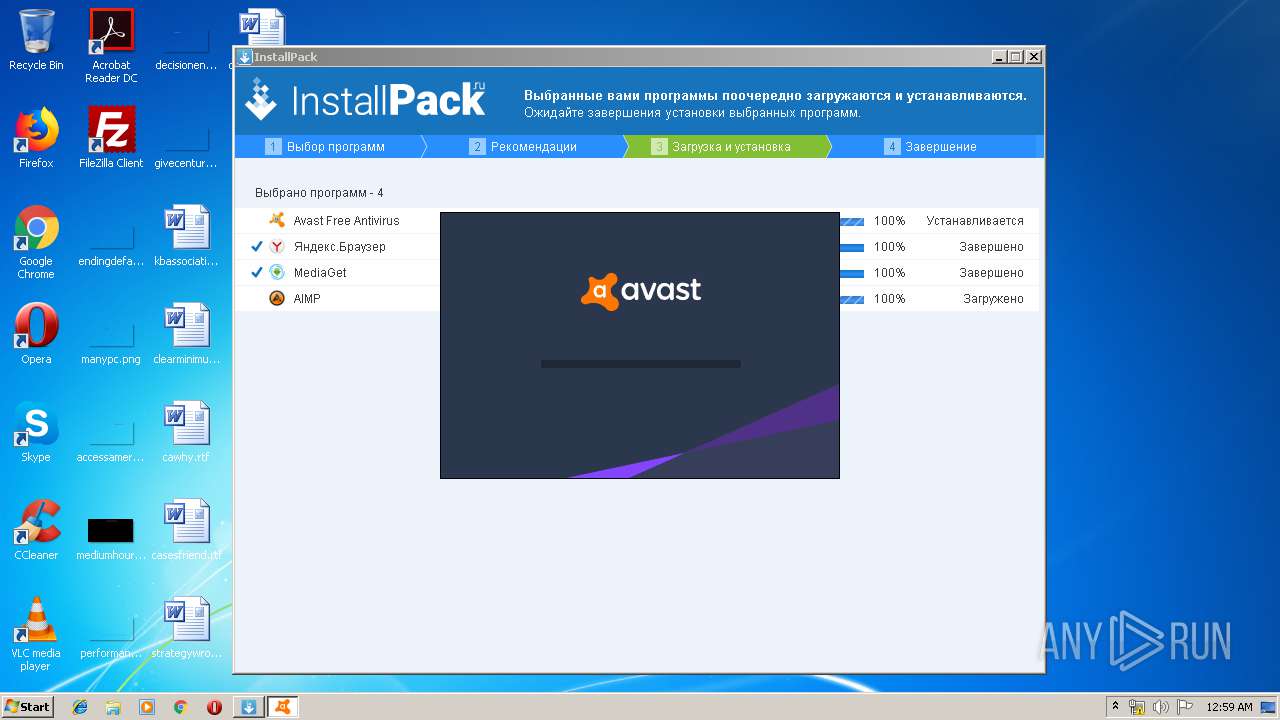
Task: Show hidden tray icons arrow
Action: click(x=1115, y=707)
